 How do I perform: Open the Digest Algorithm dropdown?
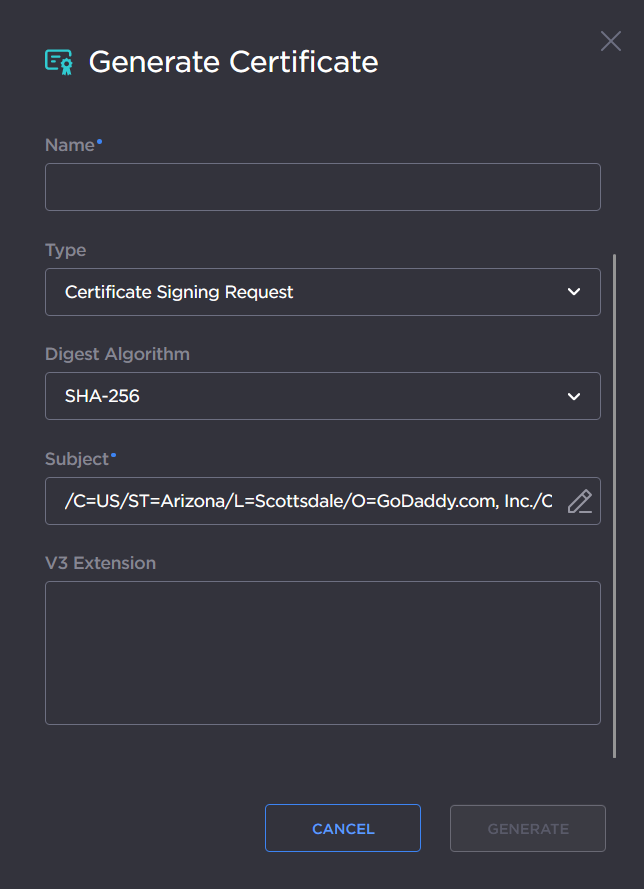coord(322,396)
